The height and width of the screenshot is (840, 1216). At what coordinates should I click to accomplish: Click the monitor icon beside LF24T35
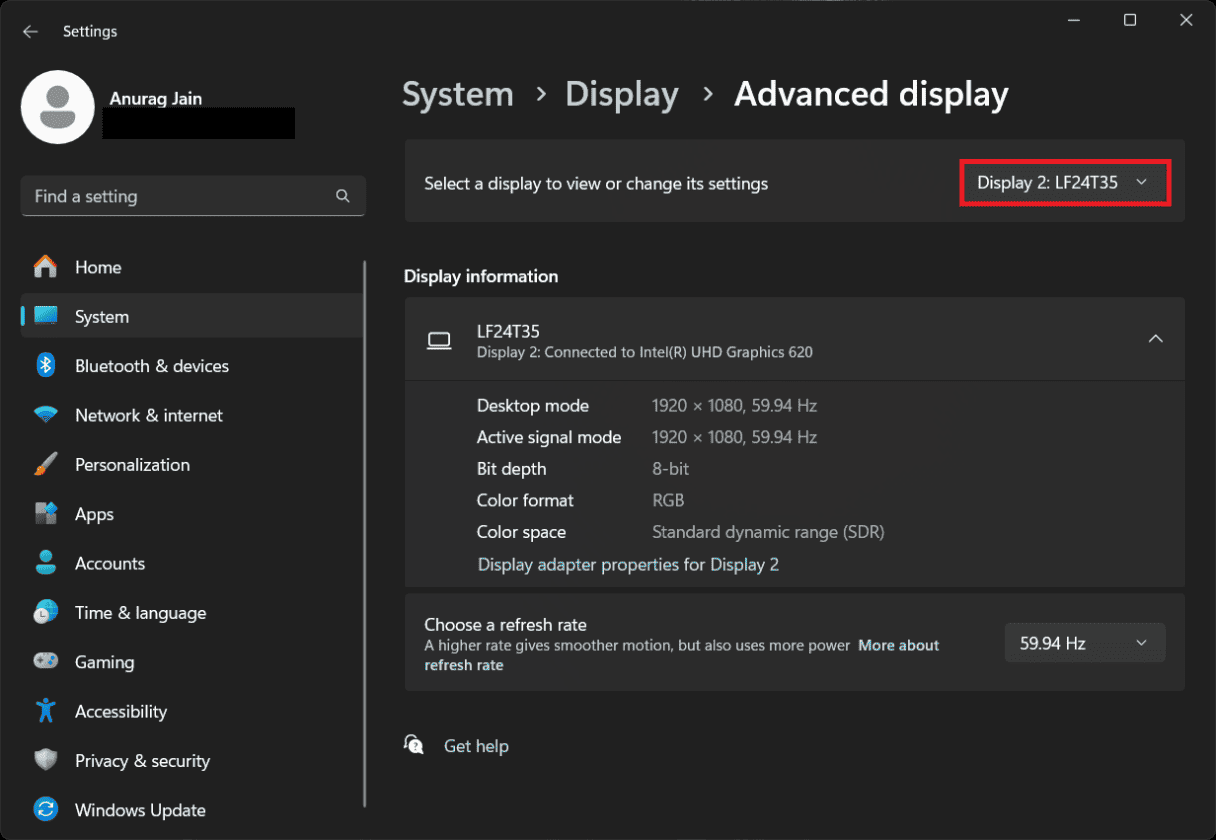(439, 340)
